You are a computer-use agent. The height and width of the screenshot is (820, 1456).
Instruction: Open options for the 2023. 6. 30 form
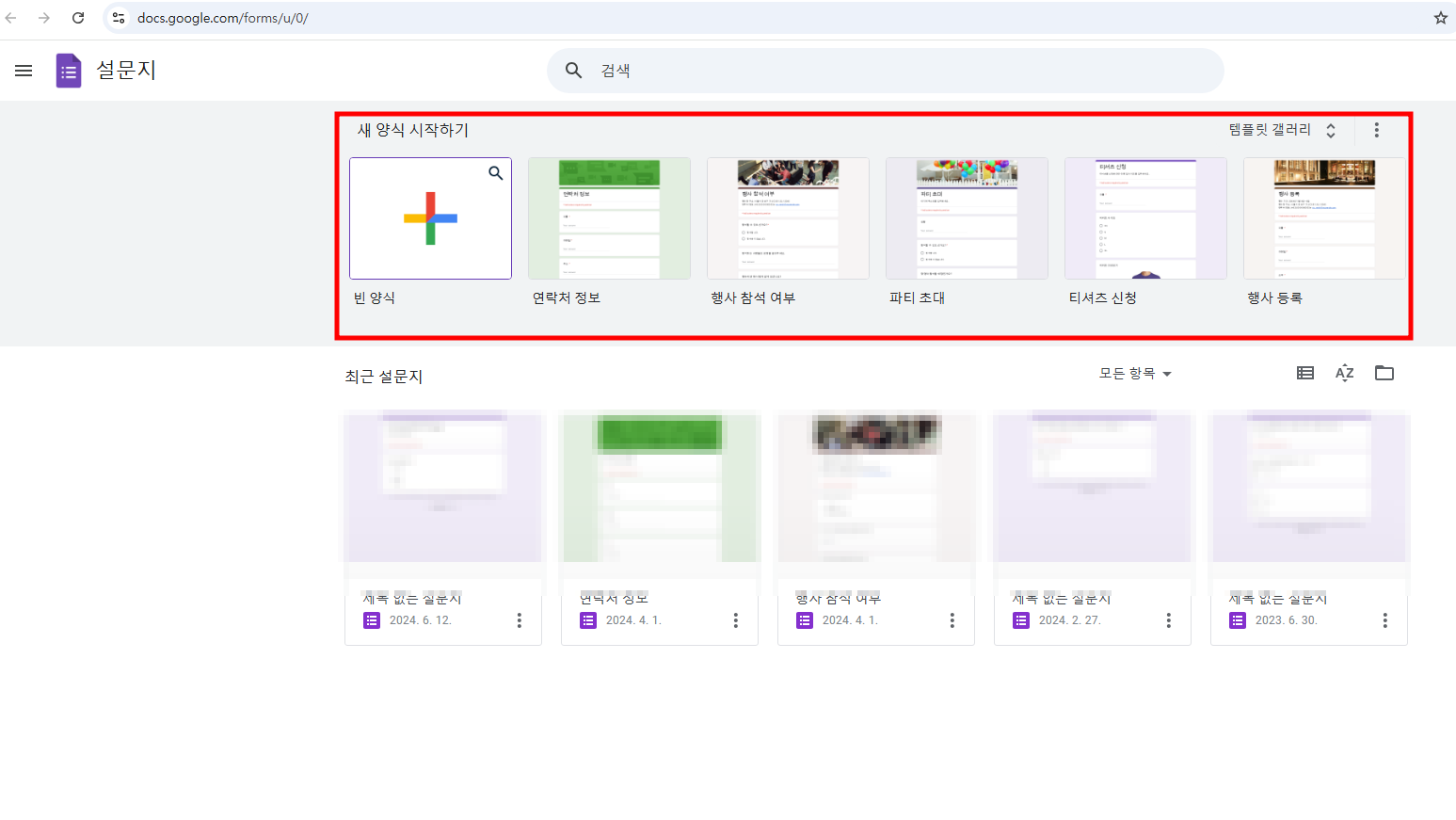point(1384,619)
